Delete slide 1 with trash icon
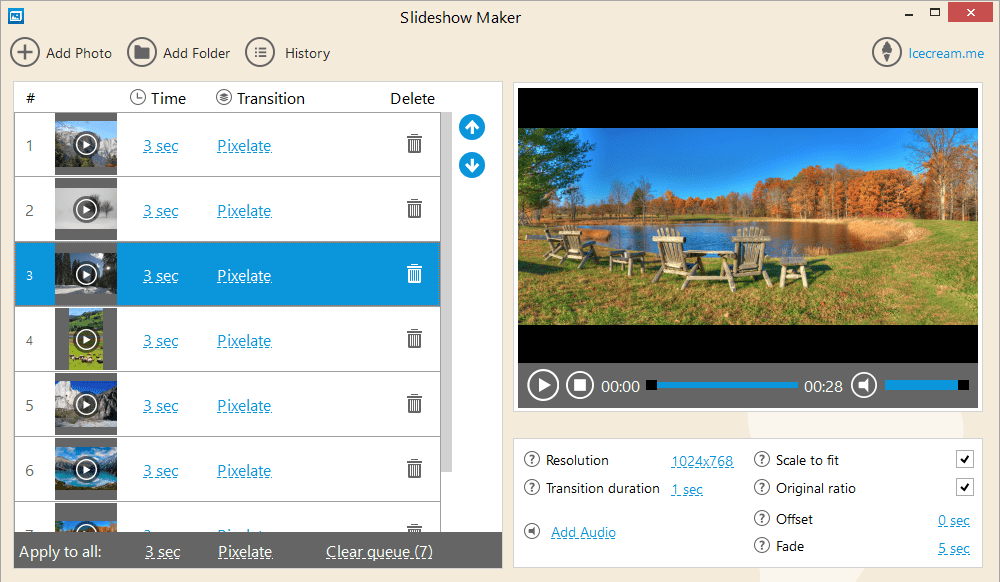 415,144
